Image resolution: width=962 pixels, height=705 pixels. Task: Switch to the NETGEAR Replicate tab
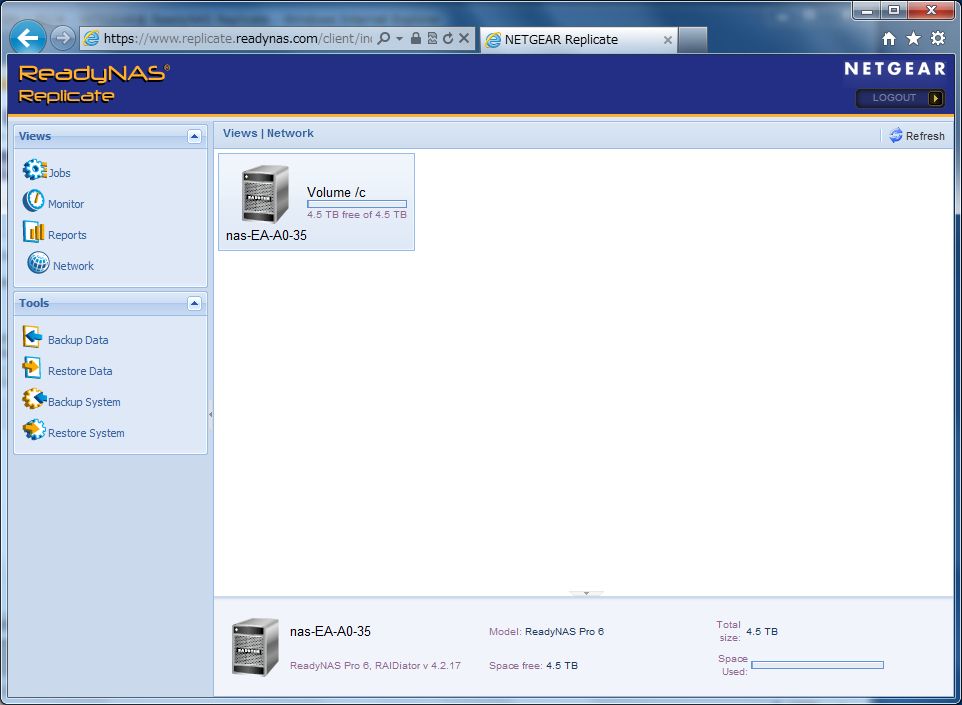pos(570,40)
